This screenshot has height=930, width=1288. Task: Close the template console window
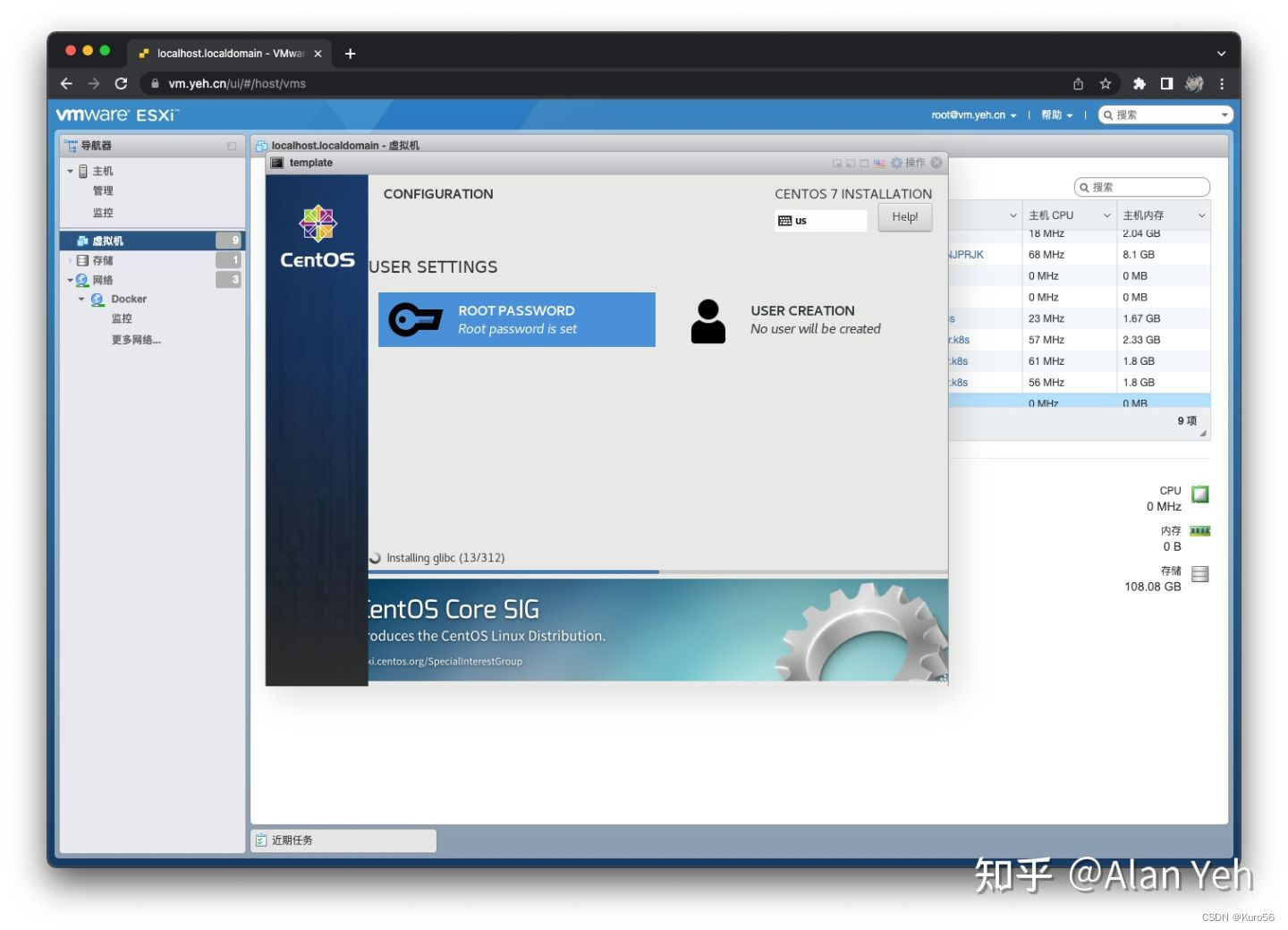click(936, 163)
